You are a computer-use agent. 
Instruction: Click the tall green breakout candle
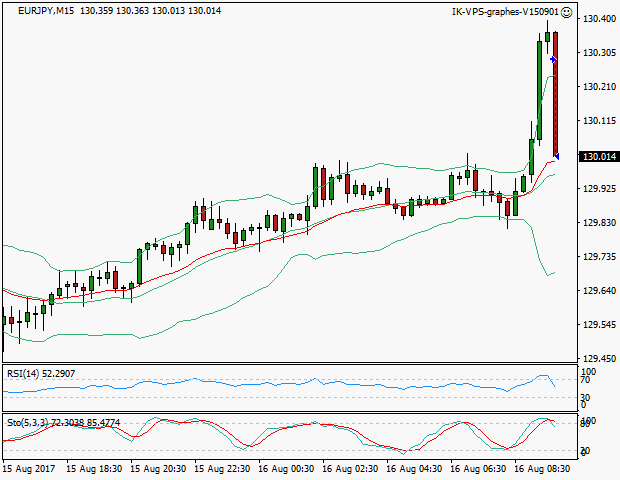(539, 90)
